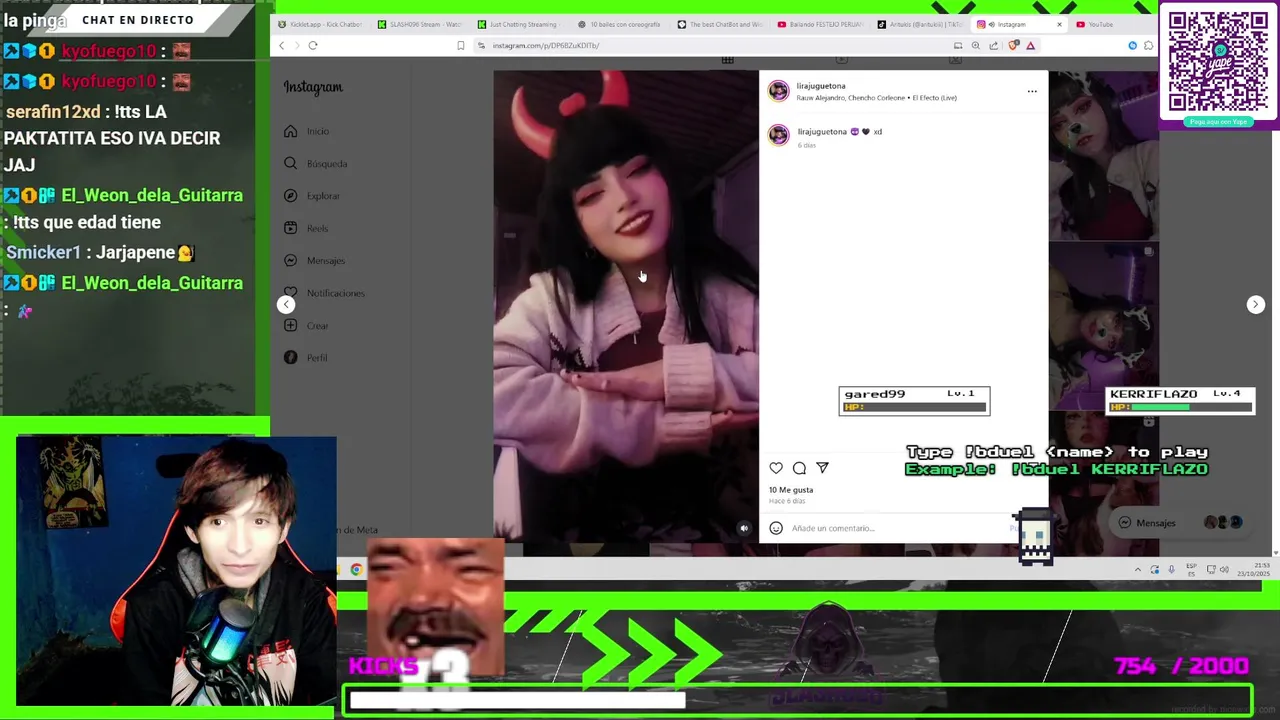Go to the previous post arrow
The width and height of the screenshot is (1280, 720).
click(x=286, y=304)
